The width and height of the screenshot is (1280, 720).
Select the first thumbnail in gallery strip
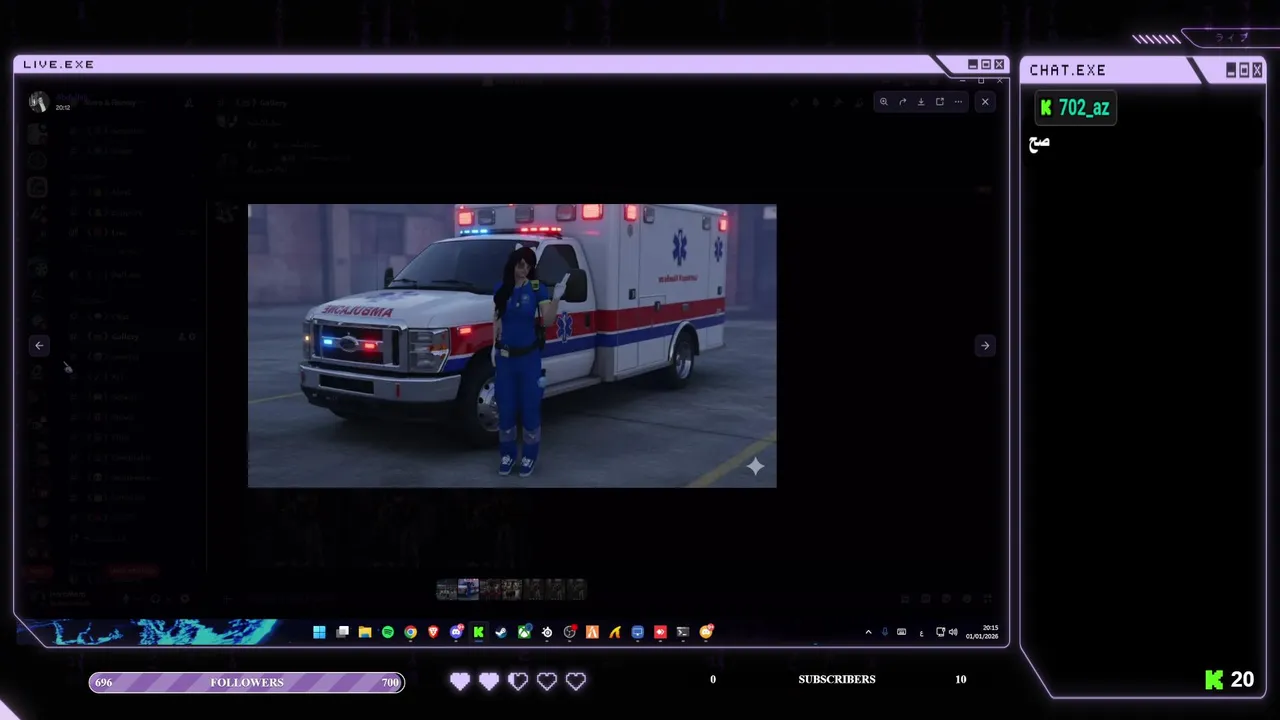[447, 589]
